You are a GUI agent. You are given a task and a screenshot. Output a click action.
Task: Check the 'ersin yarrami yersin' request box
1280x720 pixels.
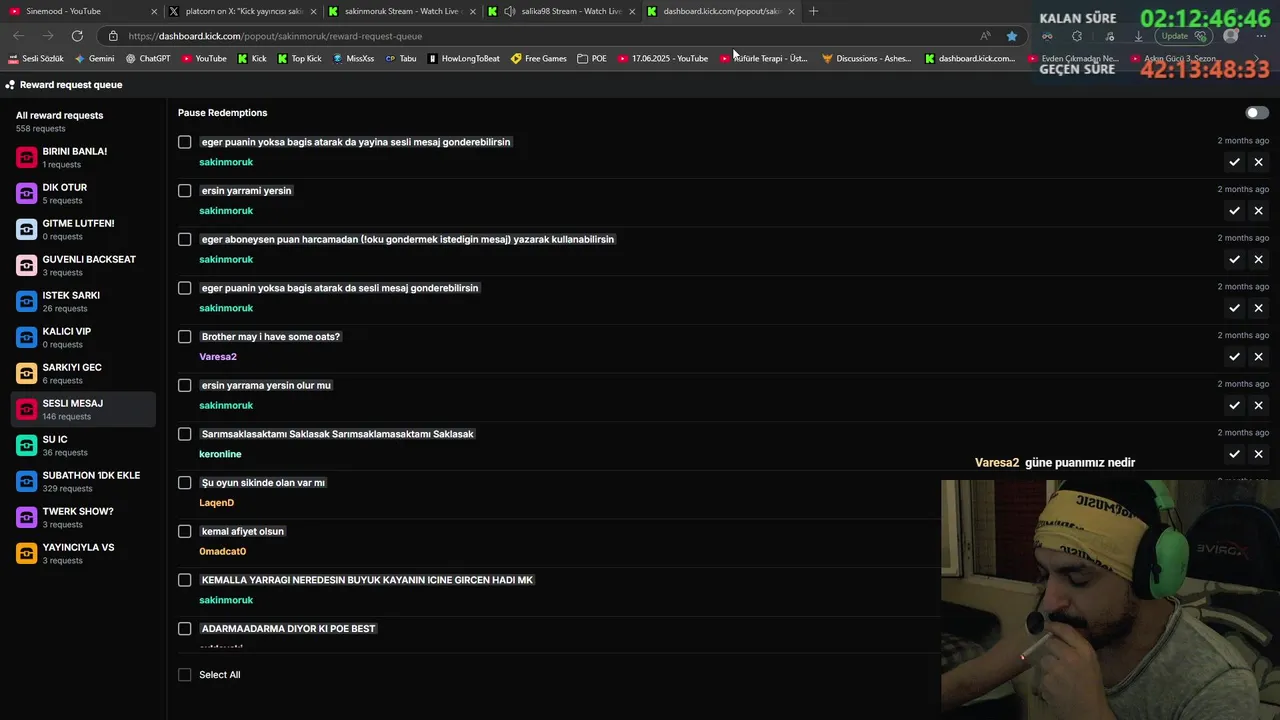pyautogui.click(x=184, y=191)
